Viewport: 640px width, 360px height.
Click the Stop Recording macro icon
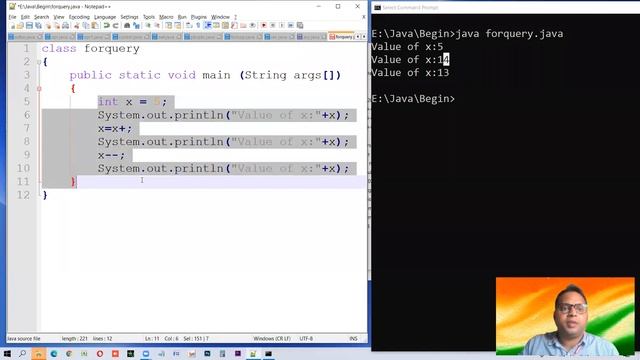point(273,25)
